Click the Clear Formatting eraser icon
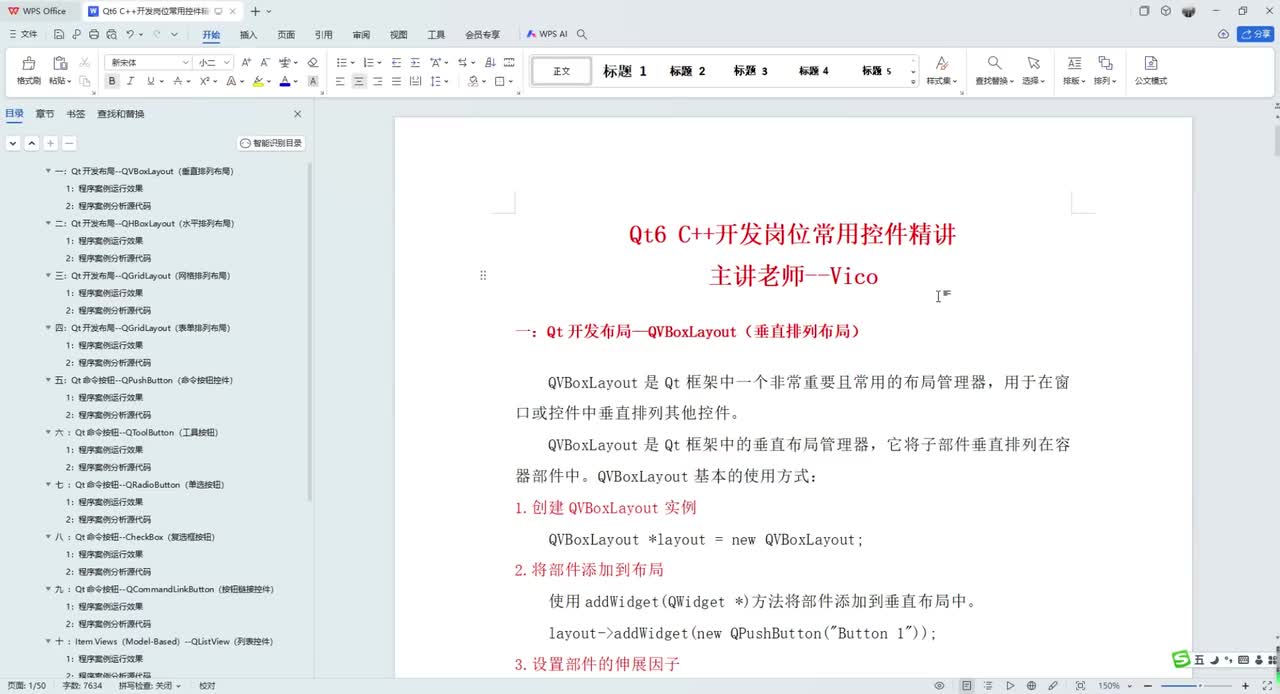Viewport: 1280px width, 694px height. click(x=312, y=62)
